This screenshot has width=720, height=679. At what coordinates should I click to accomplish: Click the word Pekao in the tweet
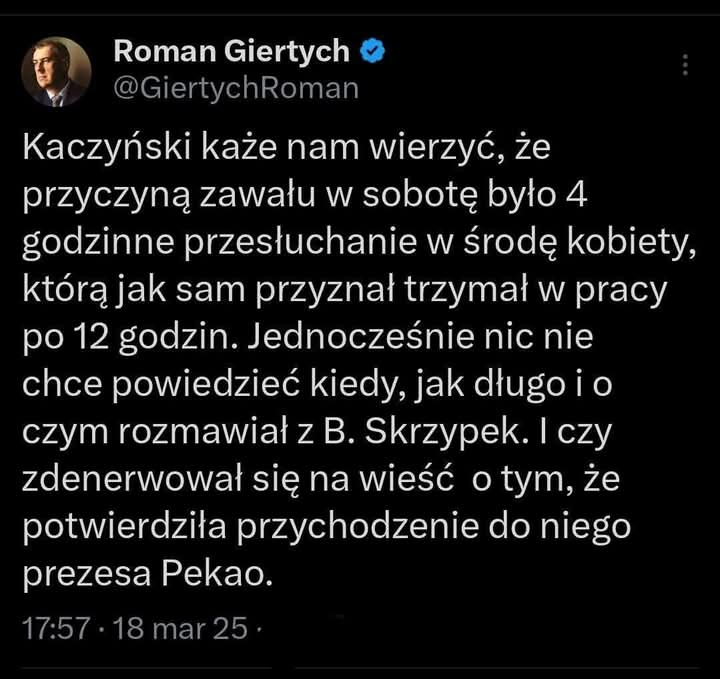pyautogui.click(x=234, y=575)
